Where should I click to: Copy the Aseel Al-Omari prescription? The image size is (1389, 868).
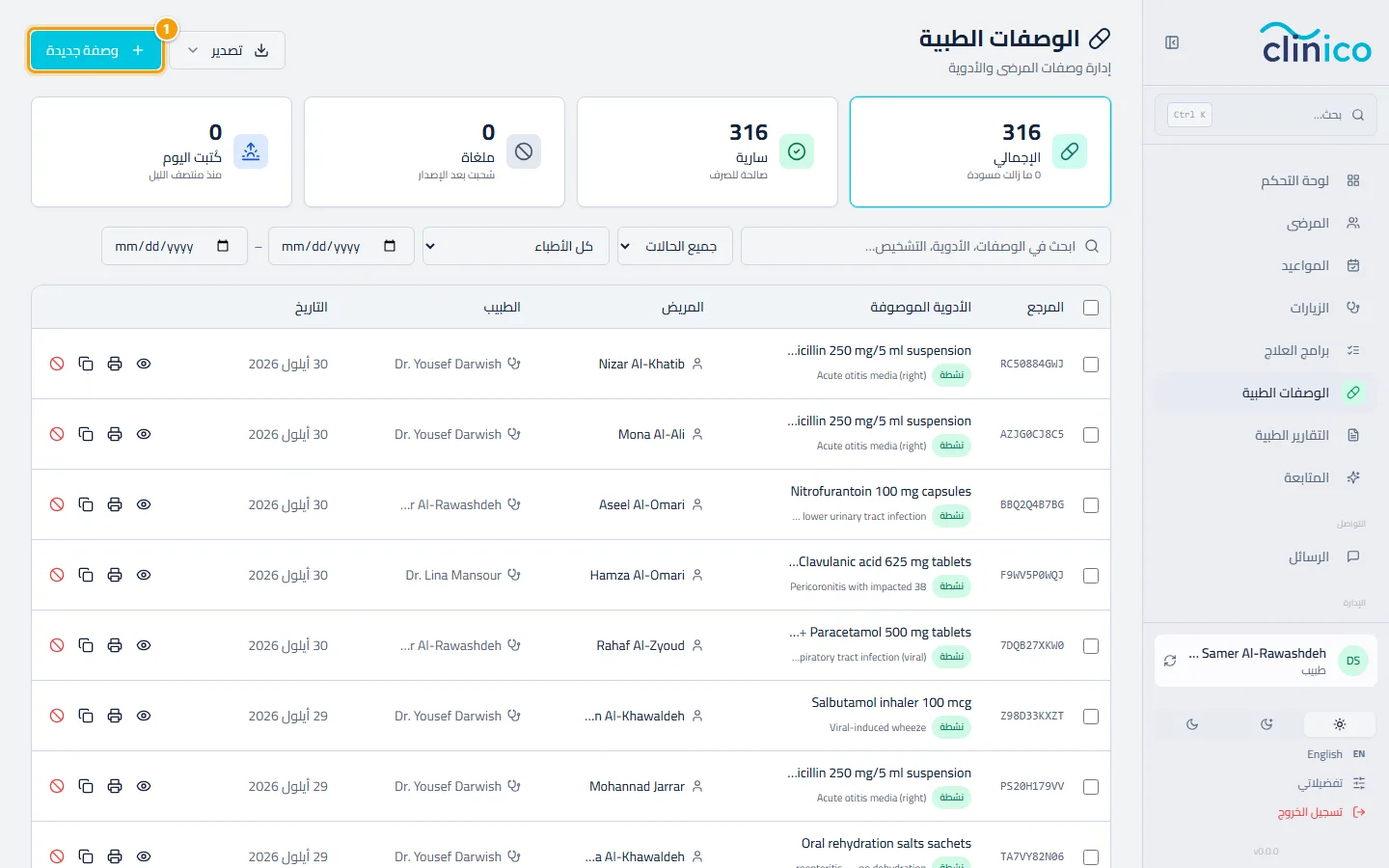click(x=86, y=504)
